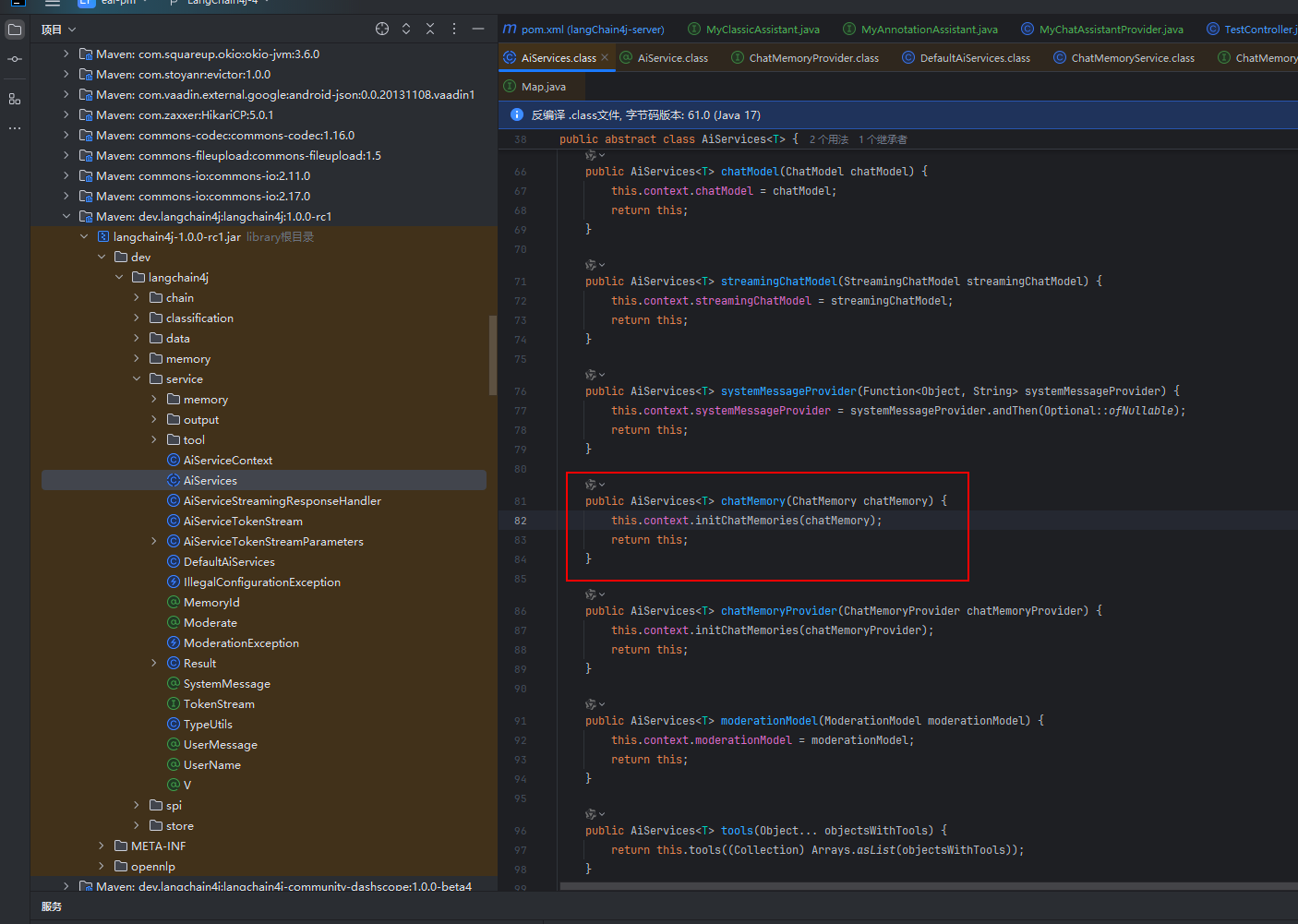Select the V annotation in tree
The height and width of the screenshot is (924, 1298).
coord(186,786)
